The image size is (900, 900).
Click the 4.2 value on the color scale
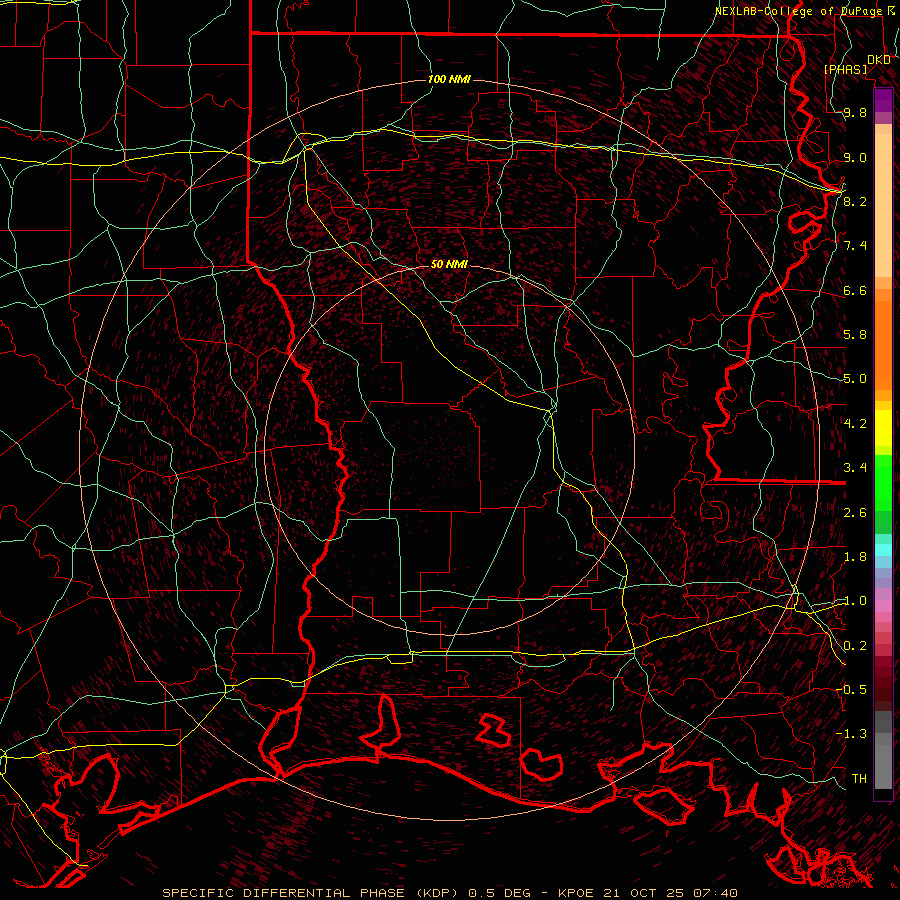(x=855, y=423)
